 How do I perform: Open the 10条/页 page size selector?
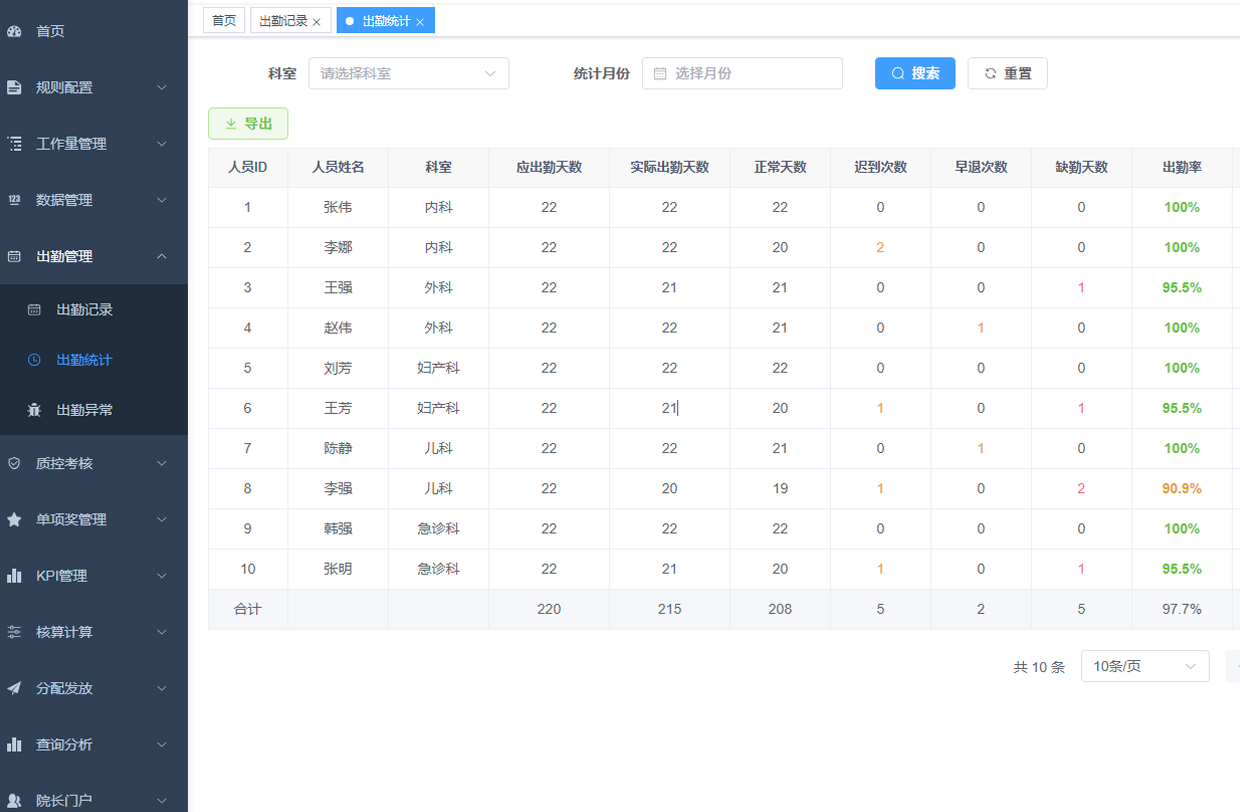(1144, 666)
